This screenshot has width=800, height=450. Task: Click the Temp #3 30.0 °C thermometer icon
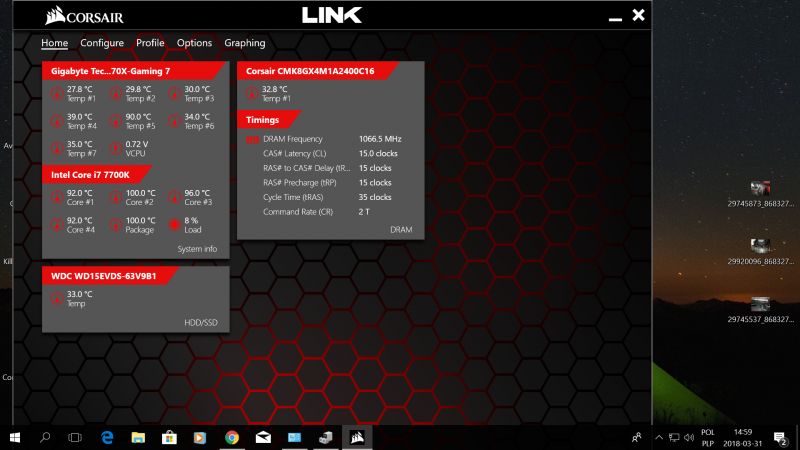pos(174,94)
